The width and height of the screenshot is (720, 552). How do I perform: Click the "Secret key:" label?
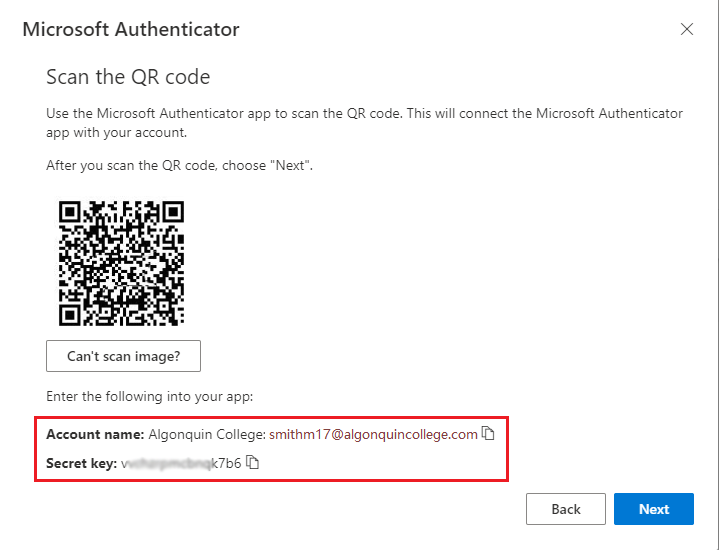(81, 463)
